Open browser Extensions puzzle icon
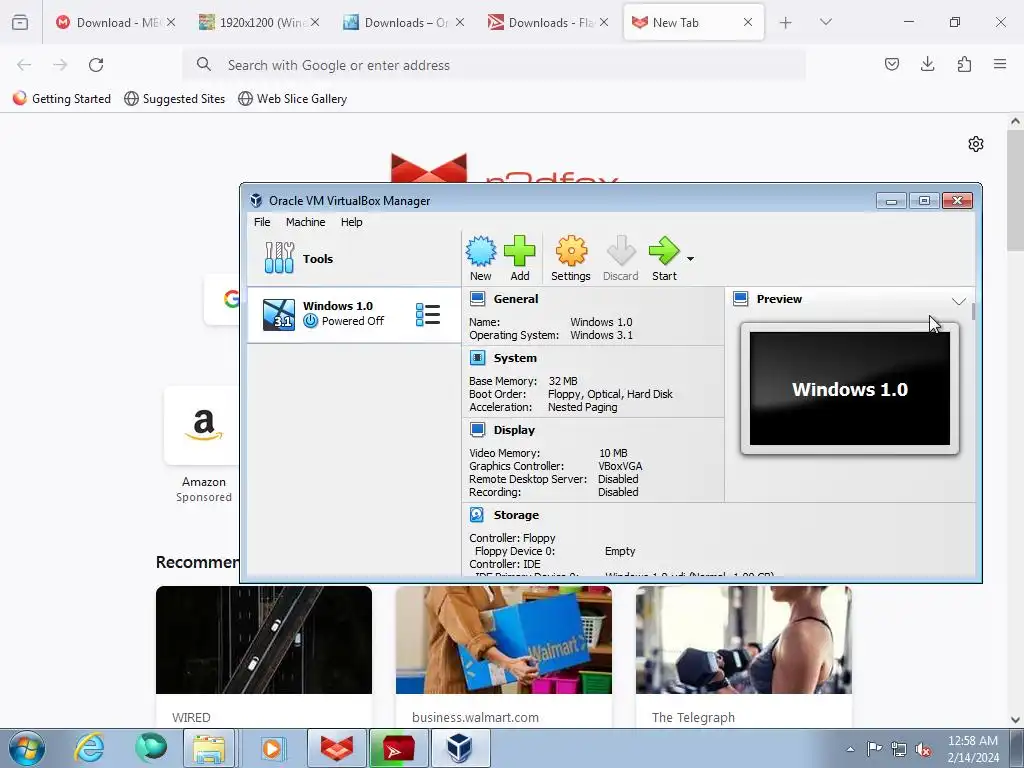The height and width of the screenshot is (768, 1024). pyautogui.click(x=964, y=64)
